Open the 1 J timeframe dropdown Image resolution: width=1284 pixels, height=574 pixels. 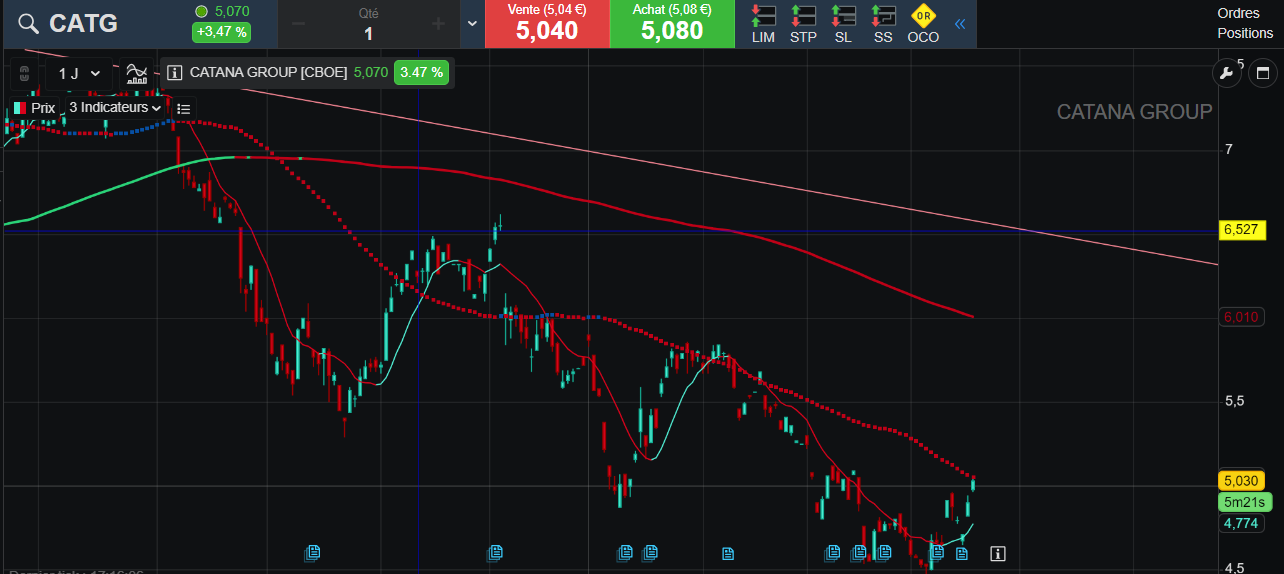80,73
